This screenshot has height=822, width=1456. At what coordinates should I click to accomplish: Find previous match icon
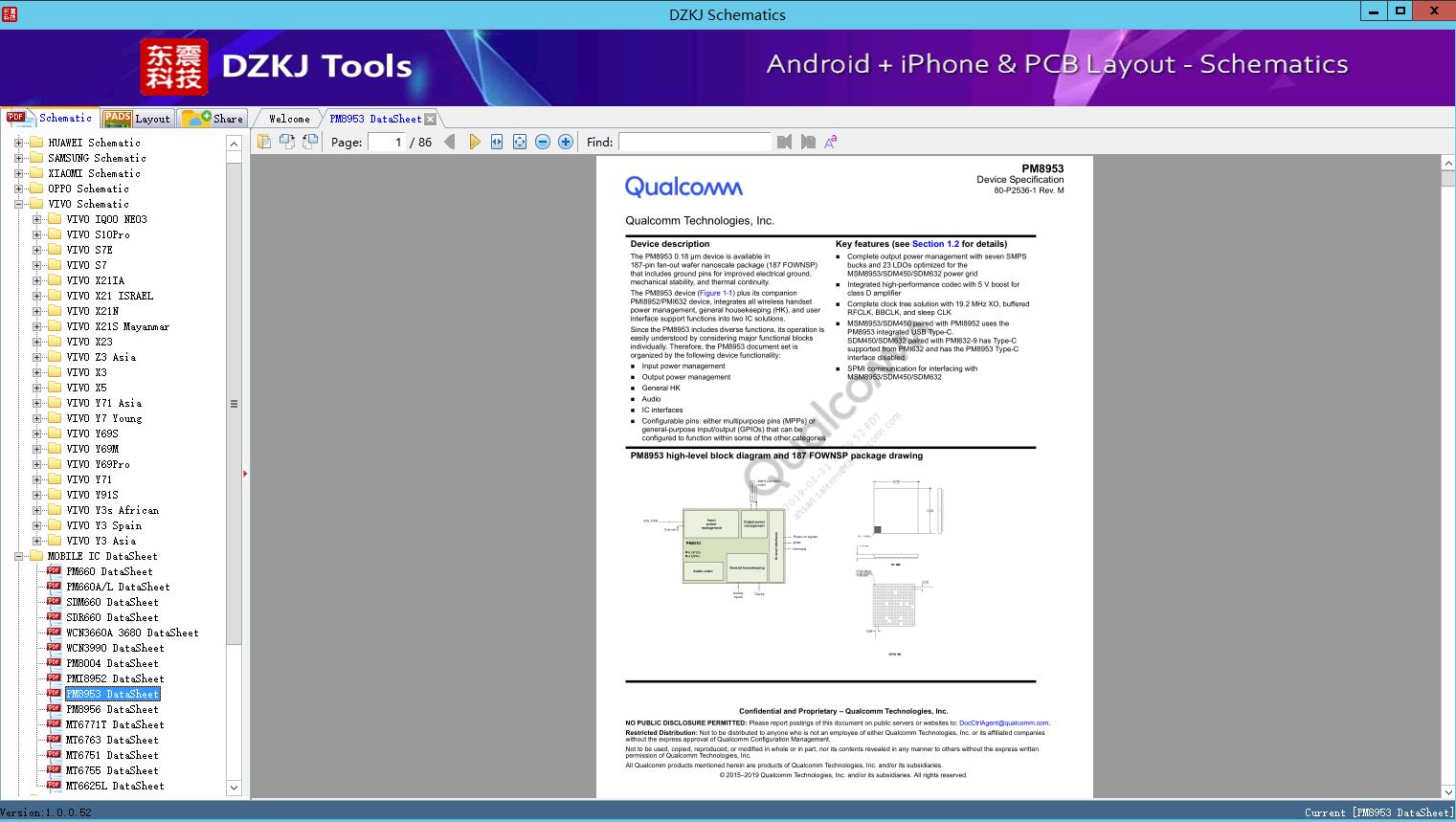click(x=785, y=142)
